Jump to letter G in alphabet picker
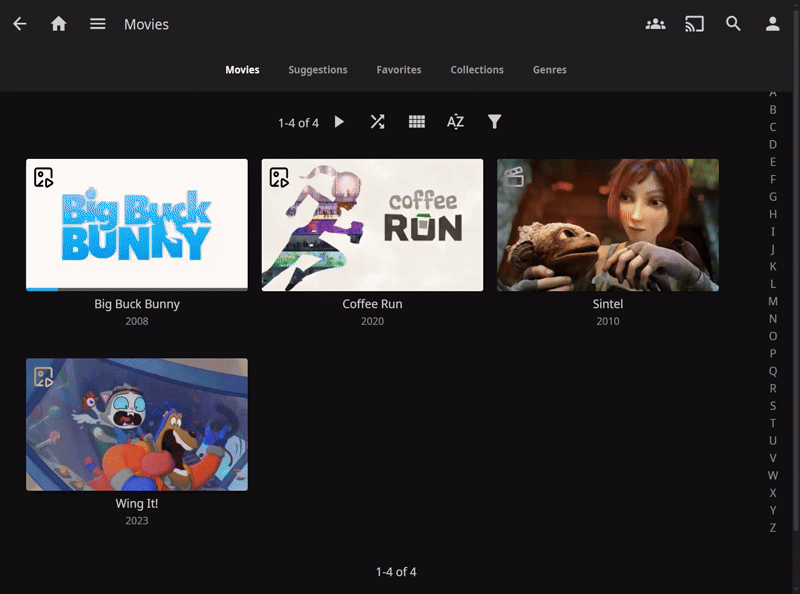This screenshot has height=594, width=800. click(773, 196)
